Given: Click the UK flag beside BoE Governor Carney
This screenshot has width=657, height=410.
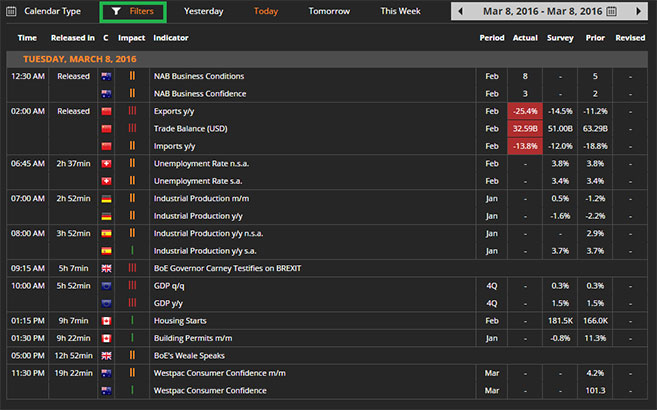Looking at the screenshot, I should tap(106, 268).
